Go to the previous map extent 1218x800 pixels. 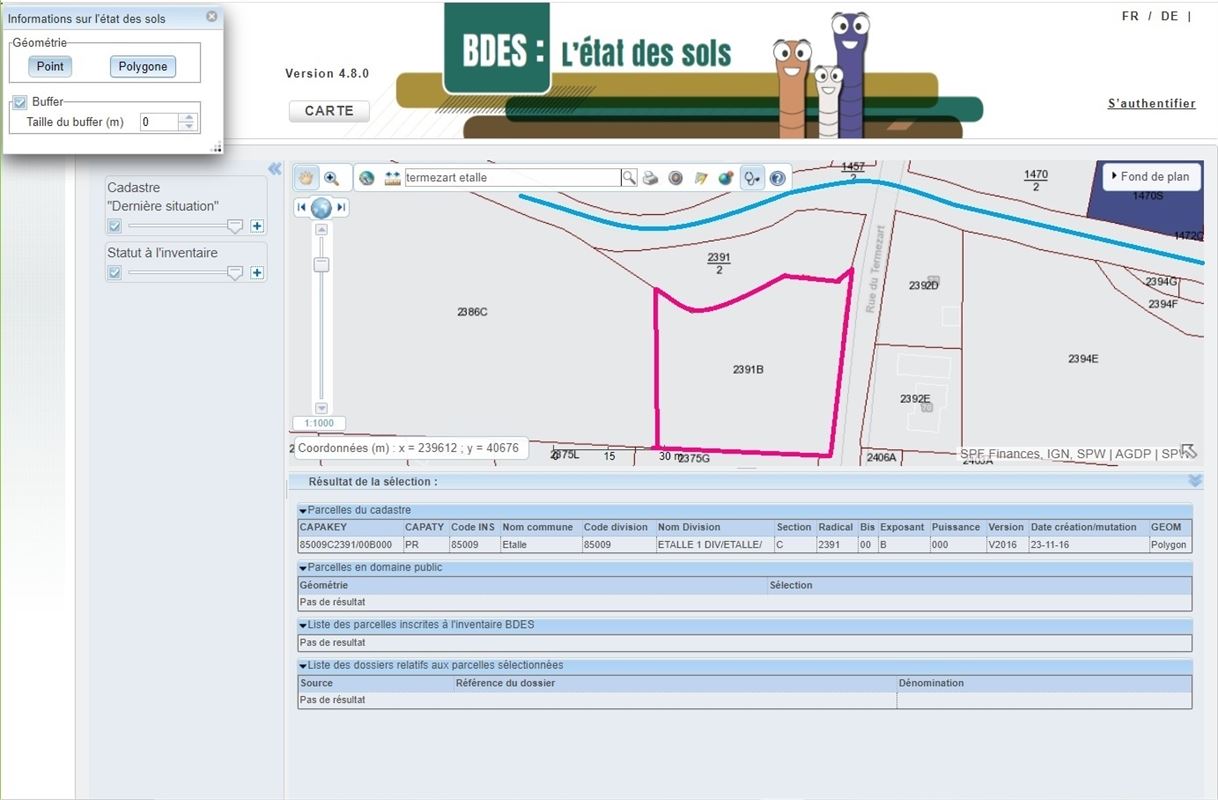click(301, 207)
